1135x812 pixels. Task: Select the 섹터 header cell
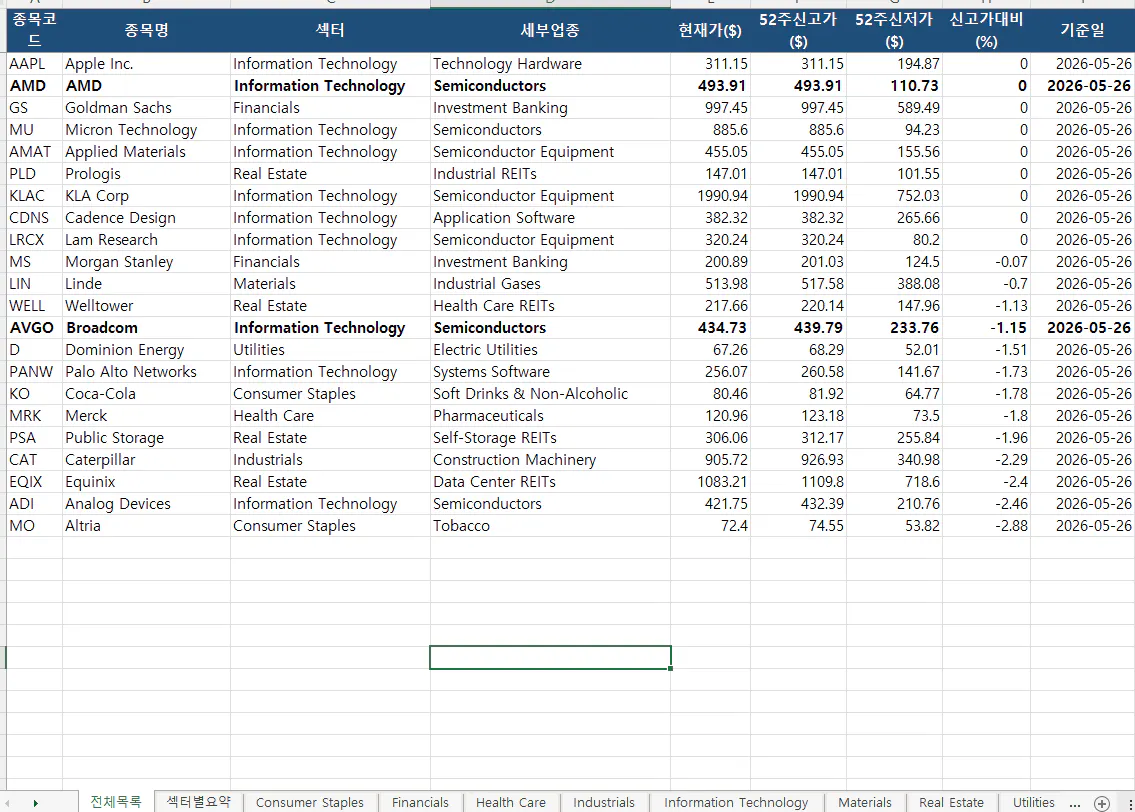(330, 30)
